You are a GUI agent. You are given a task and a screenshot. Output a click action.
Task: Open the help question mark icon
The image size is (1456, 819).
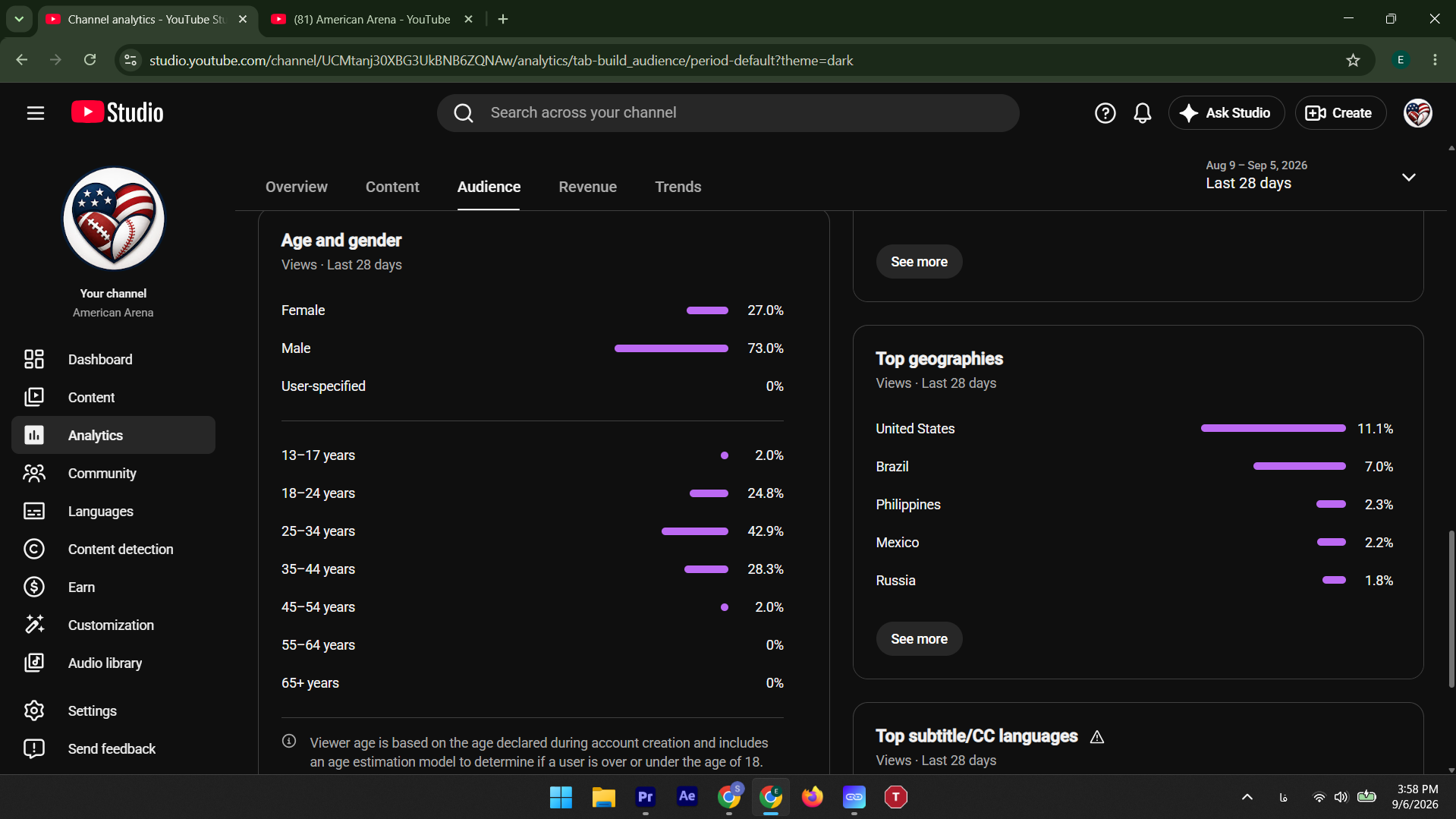click(x=1105, y=113)
